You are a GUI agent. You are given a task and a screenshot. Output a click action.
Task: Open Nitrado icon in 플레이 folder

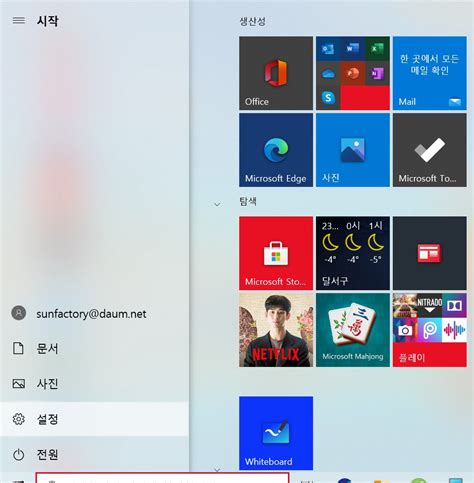pyautogui.click(x=430, y=306)
